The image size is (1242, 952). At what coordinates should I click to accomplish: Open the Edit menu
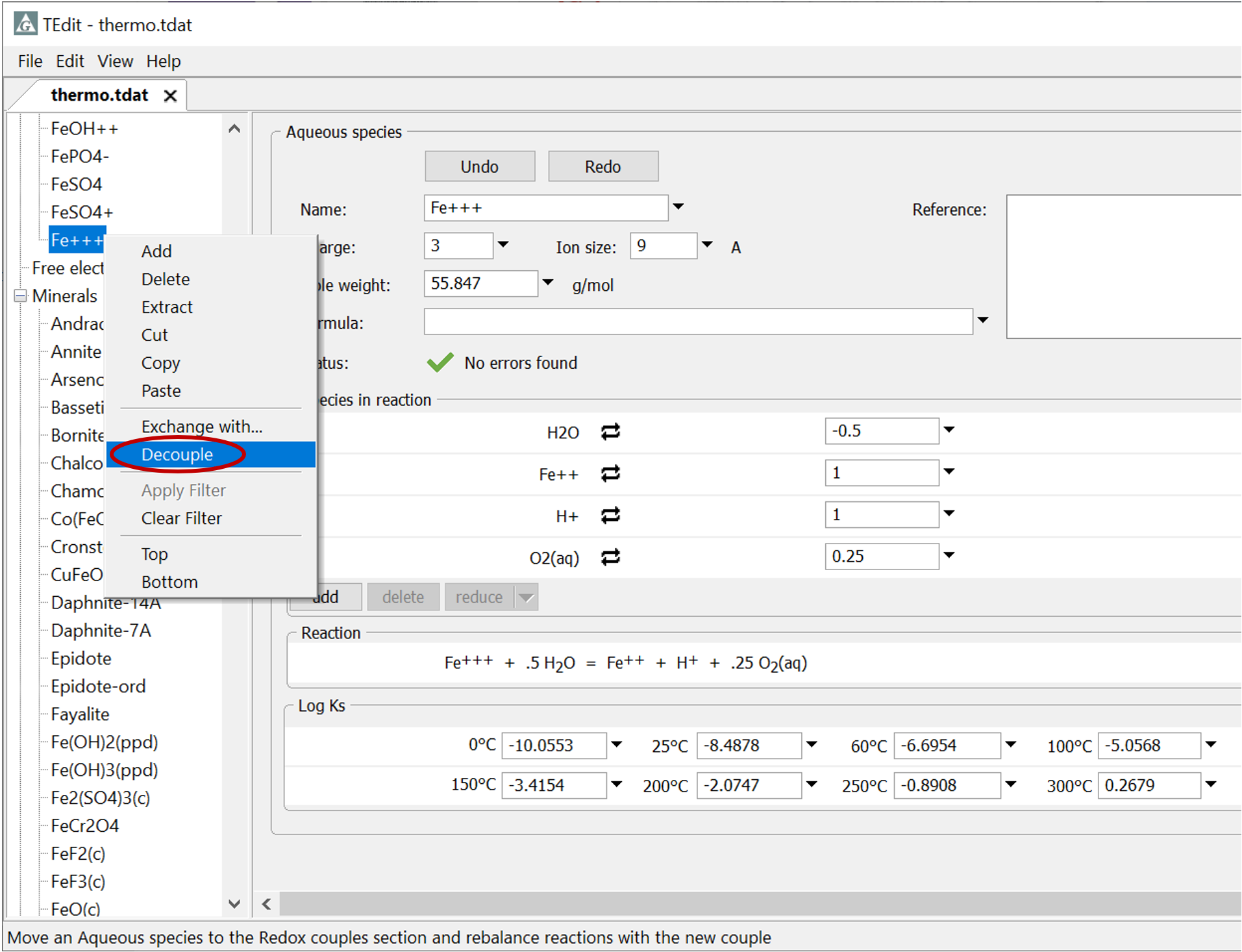pyautogui.click(x=69, y=61)
